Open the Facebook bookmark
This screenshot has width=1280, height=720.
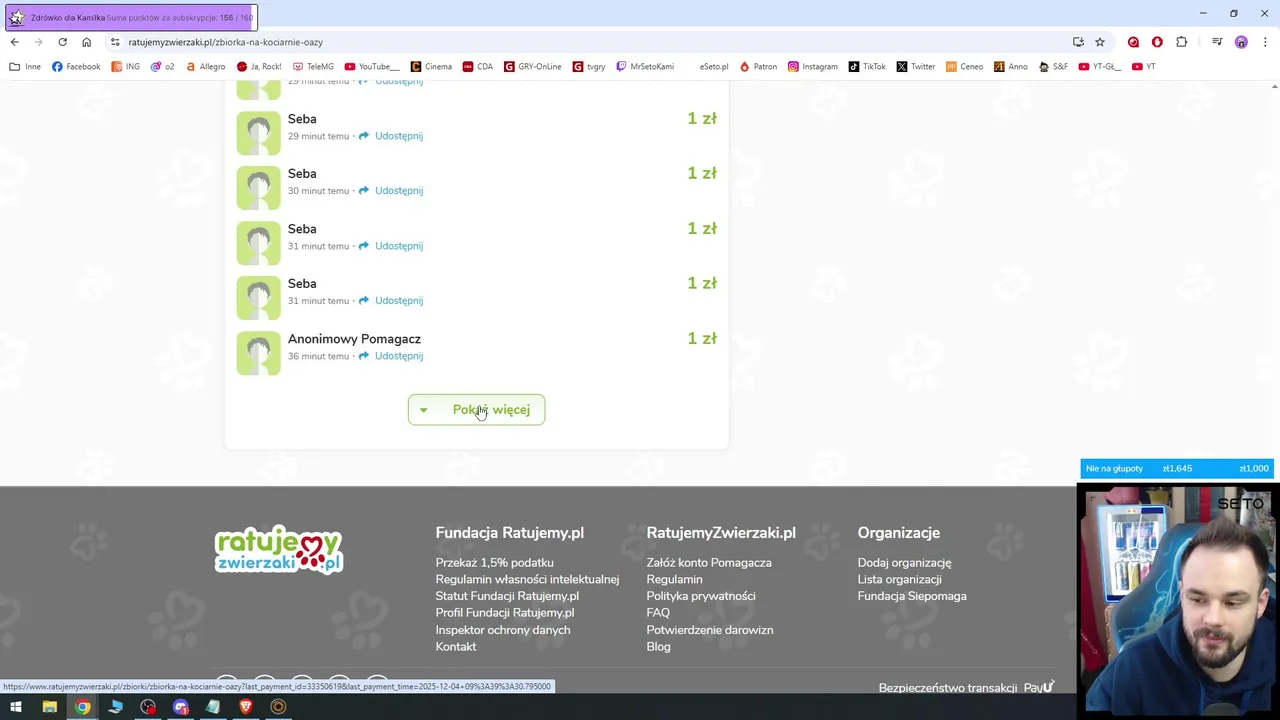coord(76,67)
